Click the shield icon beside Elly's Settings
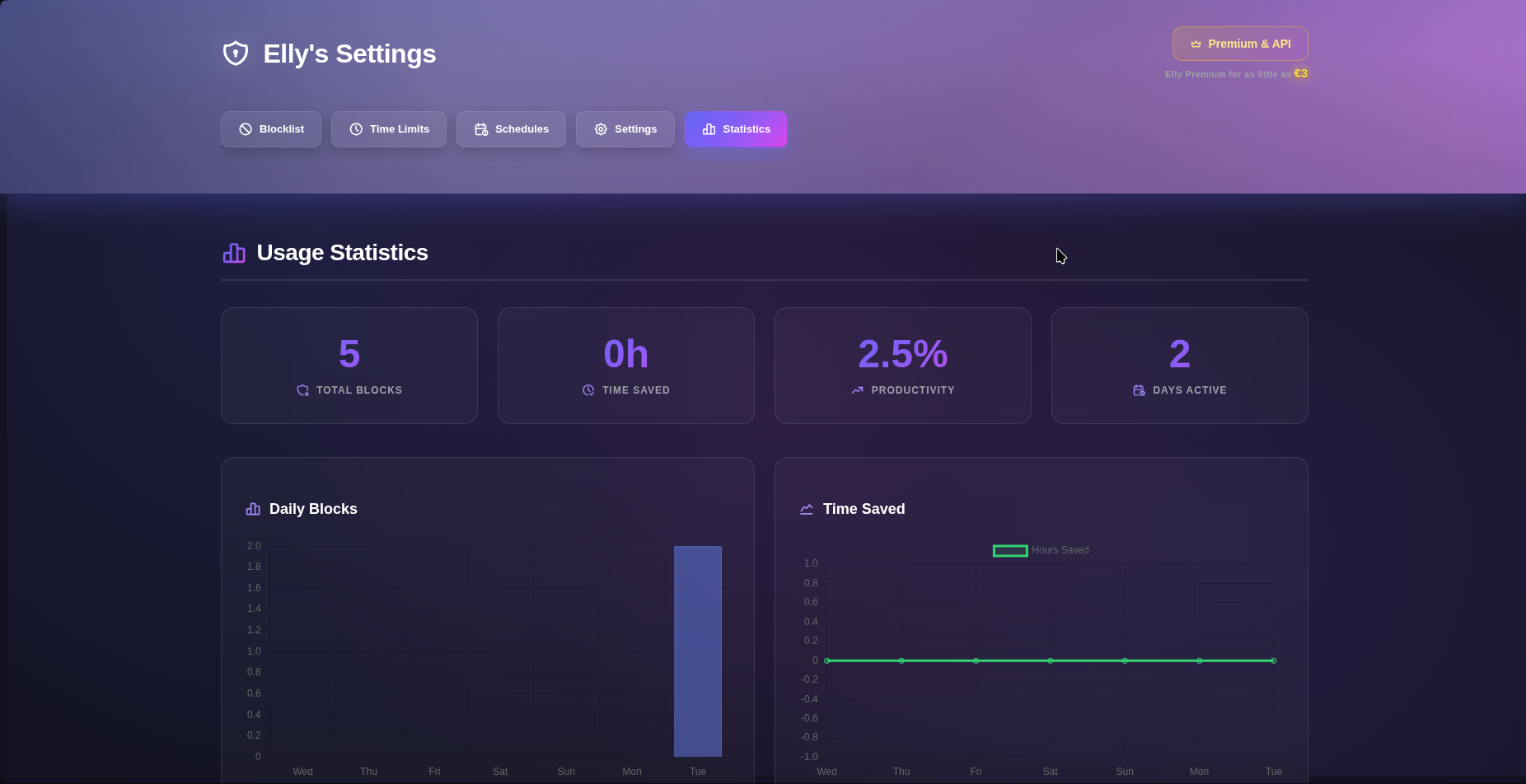The height and width of the screenshot is (784, 1526). [236, 54]
